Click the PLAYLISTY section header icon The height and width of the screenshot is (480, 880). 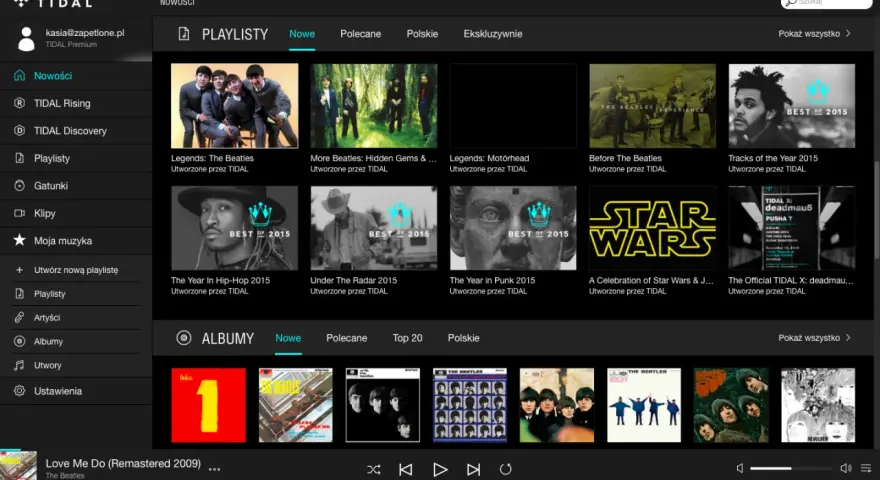[x=184, y=34]
